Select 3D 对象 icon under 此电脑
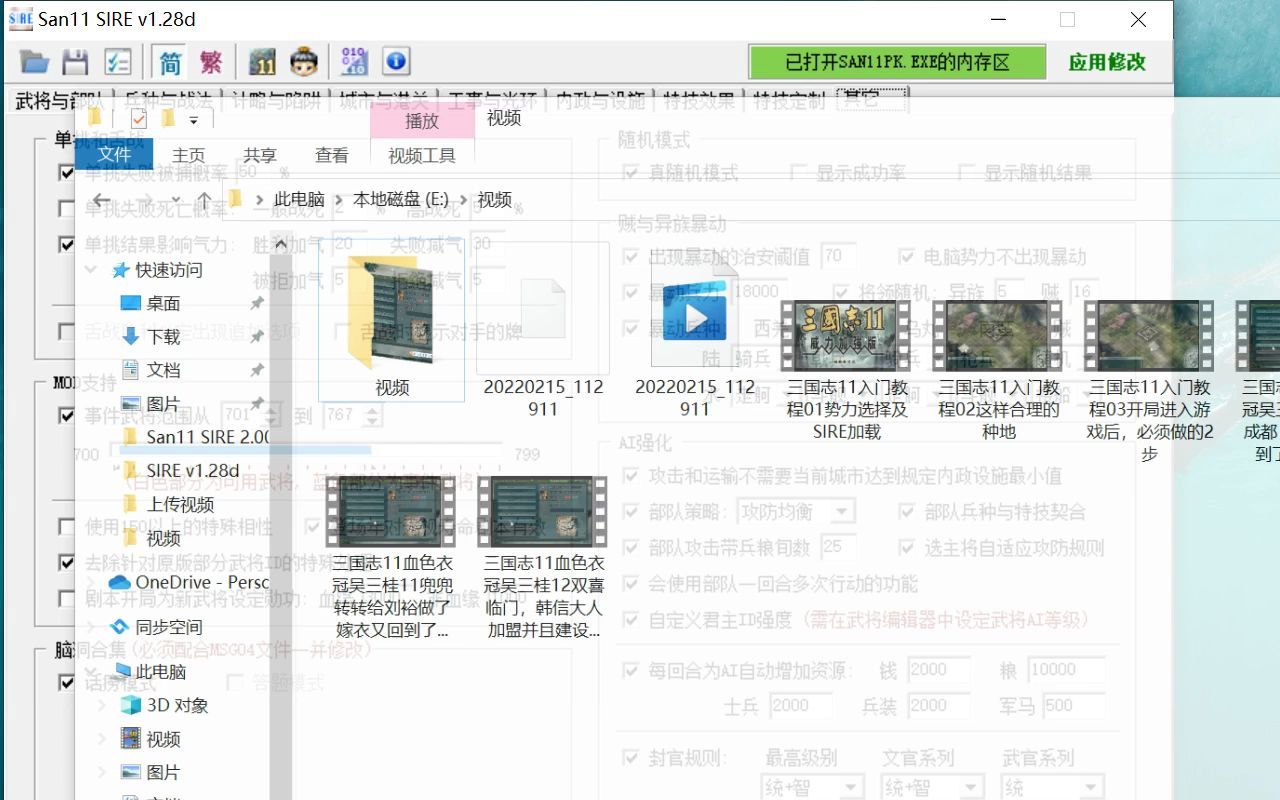The width and height of the screenshot is (1280, 800). pos(131,705)
